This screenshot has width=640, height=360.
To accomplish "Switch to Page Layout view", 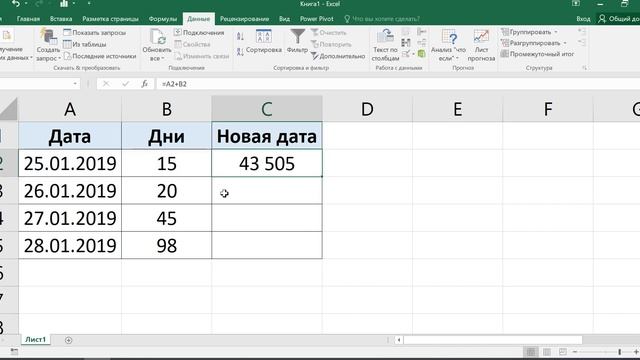I will click(x=547, y=352).
